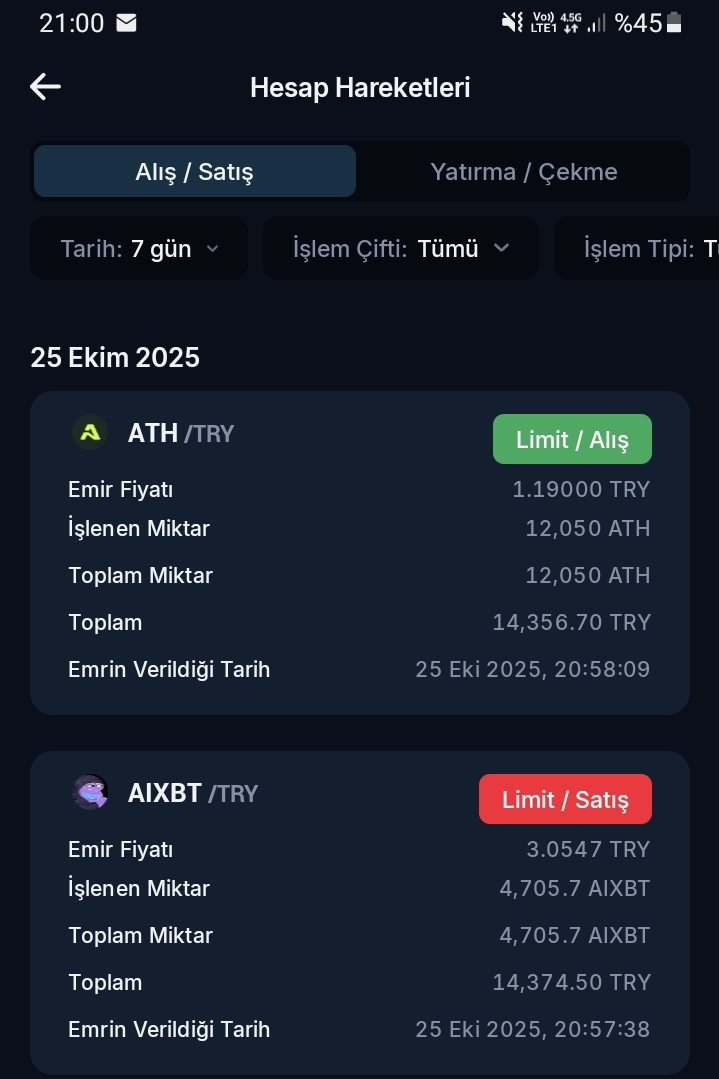
Task: Tap the red Limit / Satış badge
Action: 565,799
